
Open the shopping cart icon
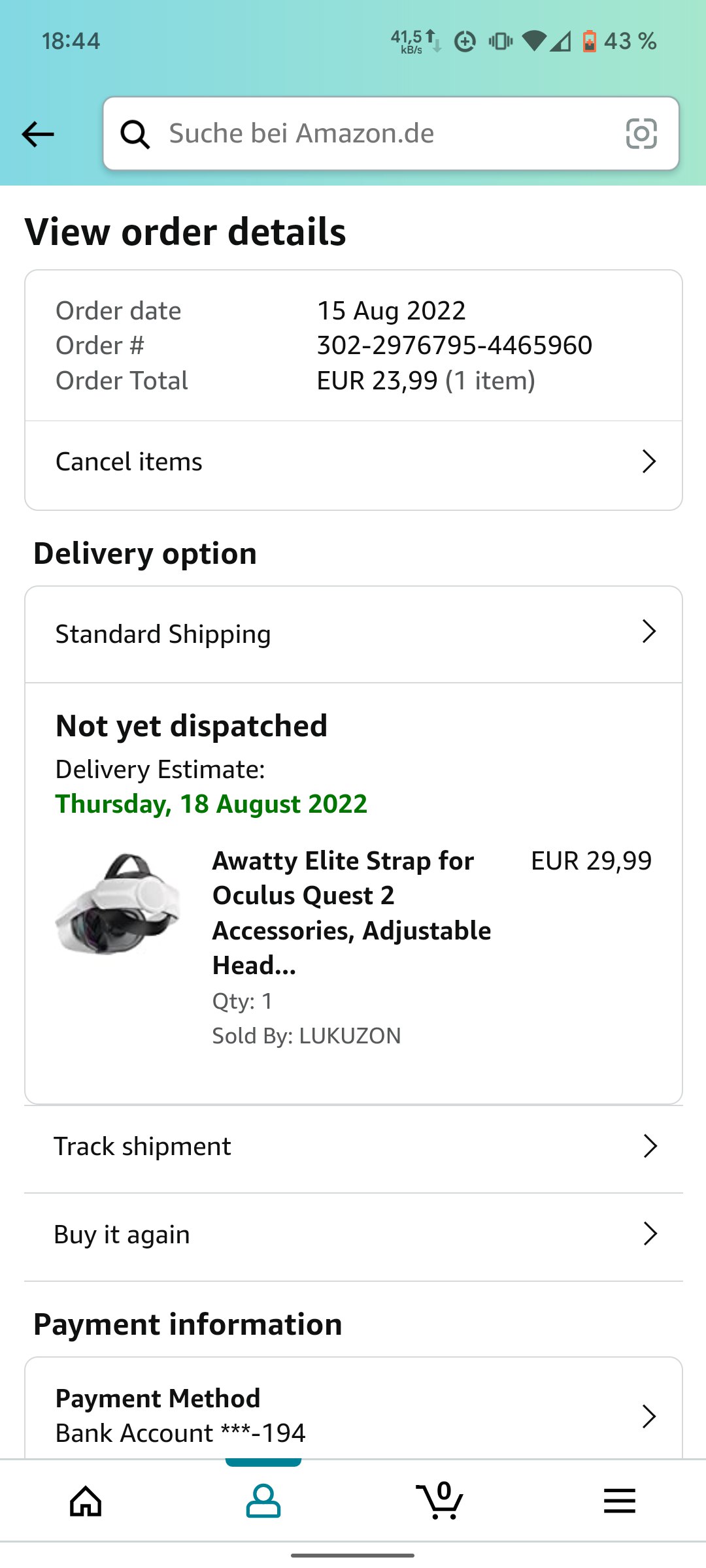(440, 1501)
